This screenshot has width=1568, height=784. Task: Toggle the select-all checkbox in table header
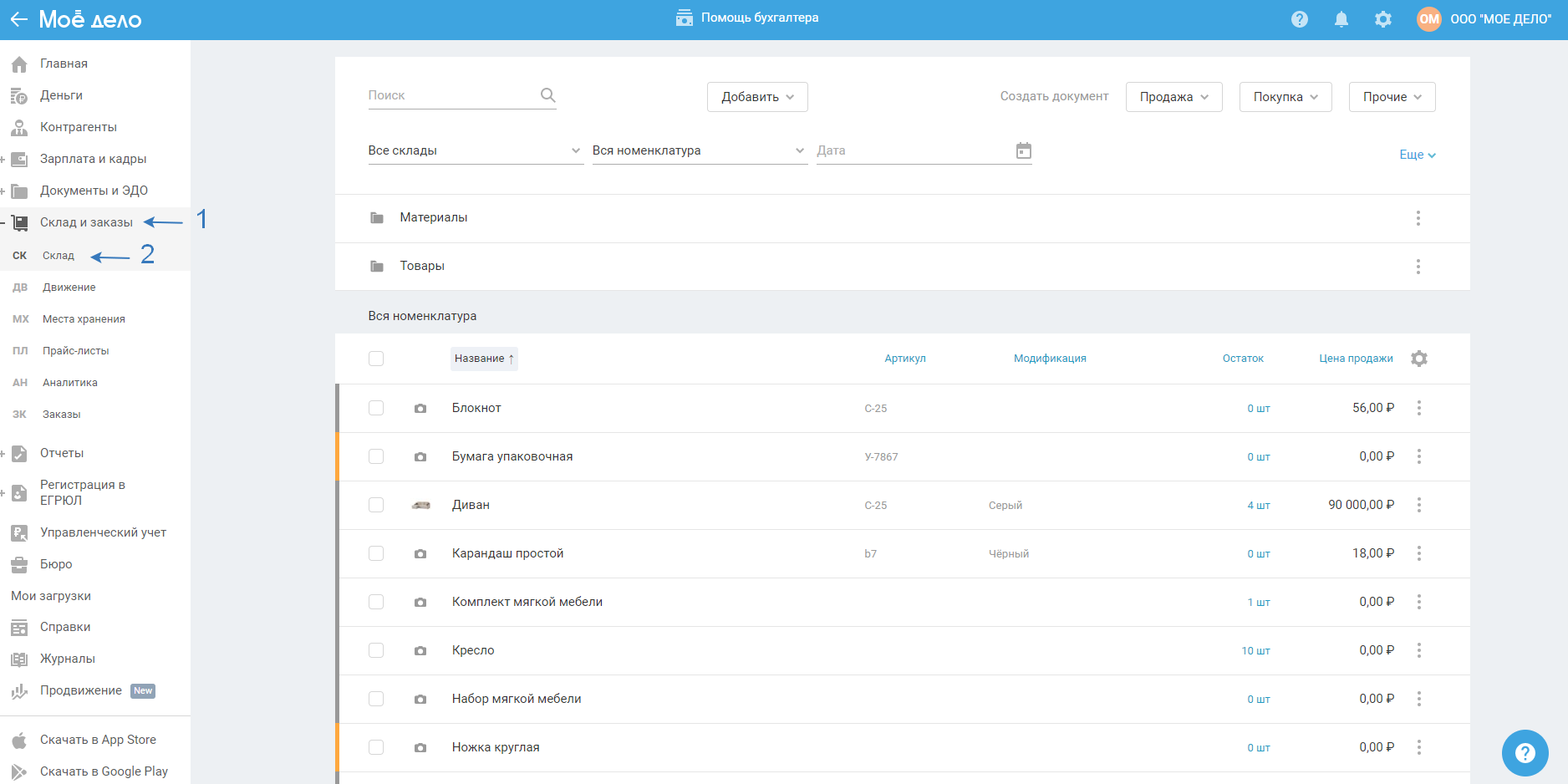[376, 359]
